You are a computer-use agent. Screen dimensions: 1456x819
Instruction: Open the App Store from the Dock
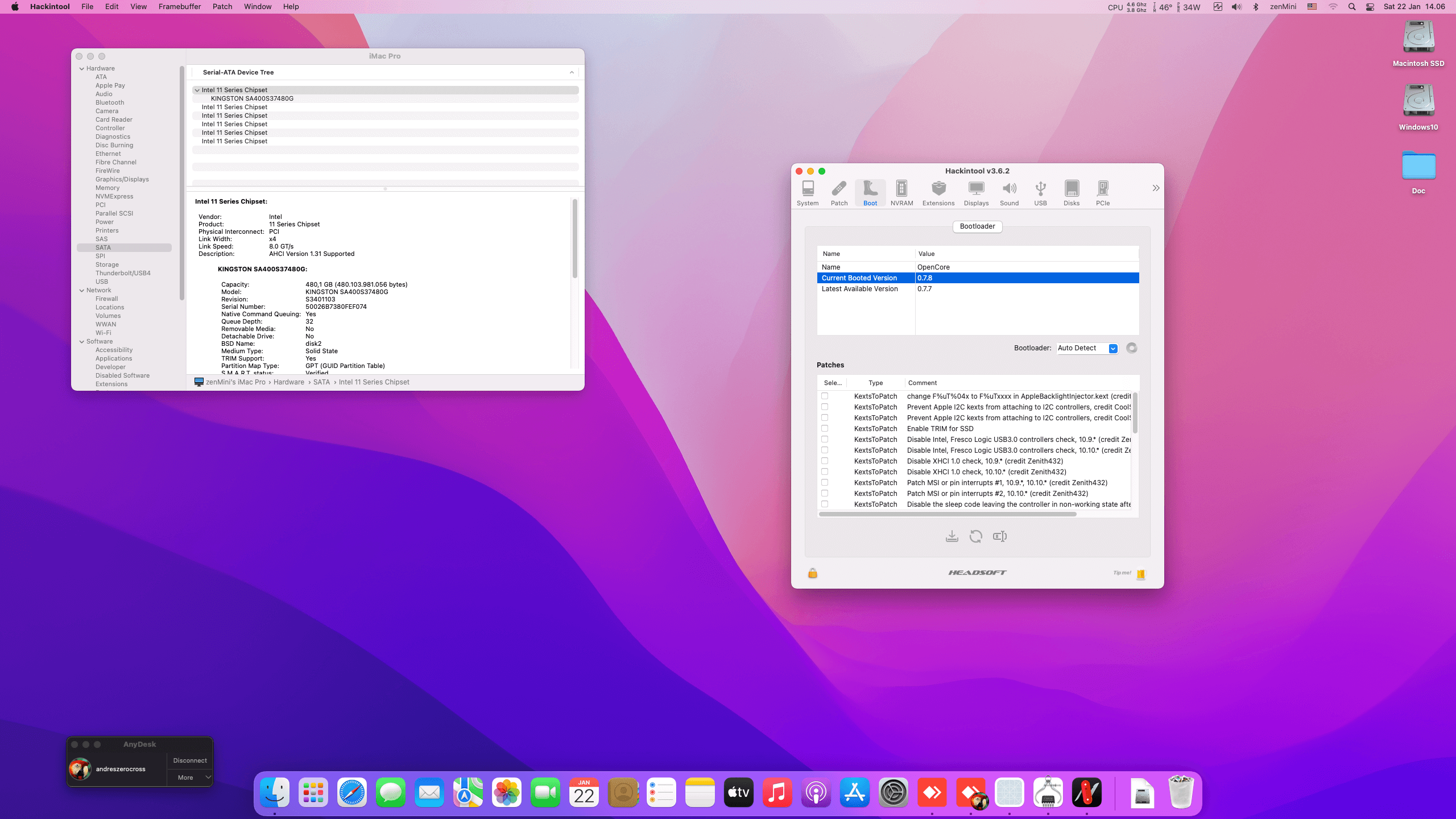[x=855, y=792]
